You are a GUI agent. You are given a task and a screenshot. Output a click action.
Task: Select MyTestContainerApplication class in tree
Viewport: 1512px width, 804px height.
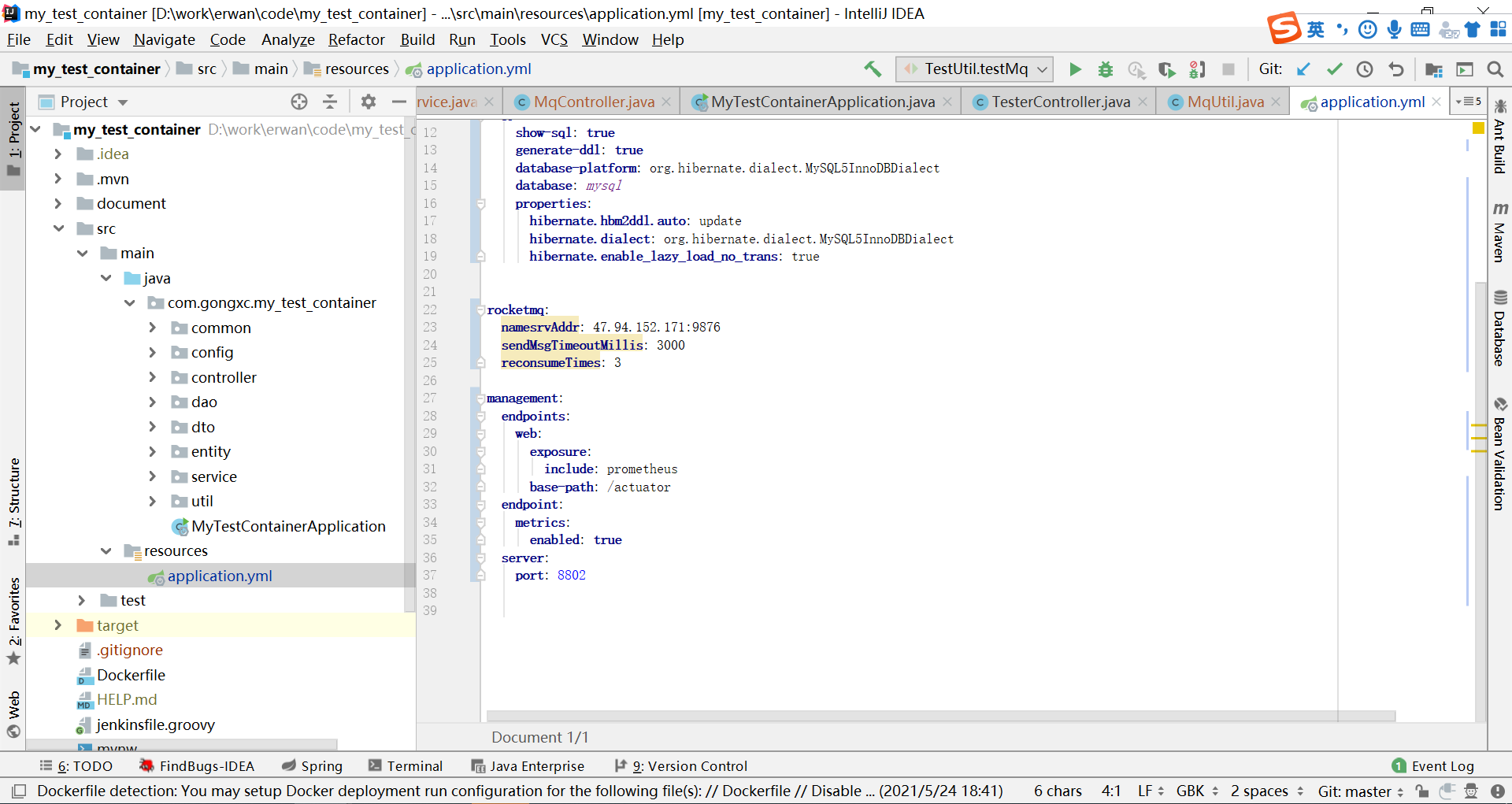pyautogui.click(x=288, y=526)
